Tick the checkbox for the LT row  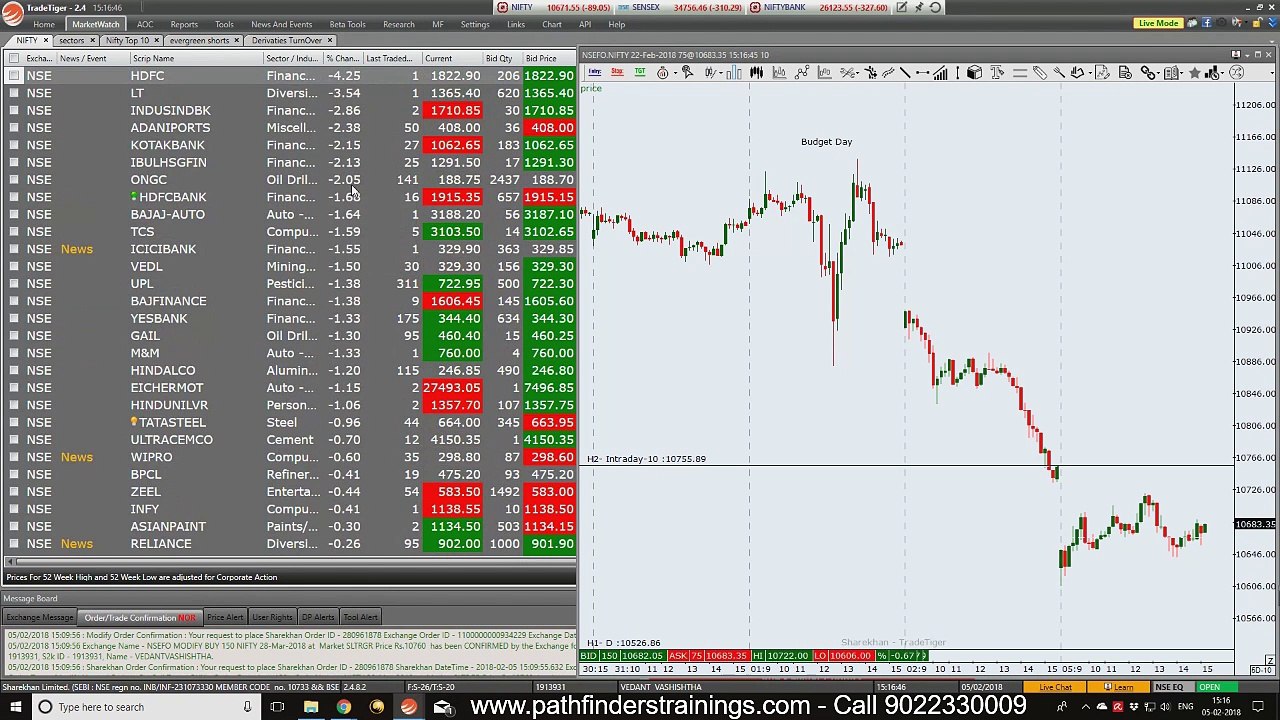[14, 93]
